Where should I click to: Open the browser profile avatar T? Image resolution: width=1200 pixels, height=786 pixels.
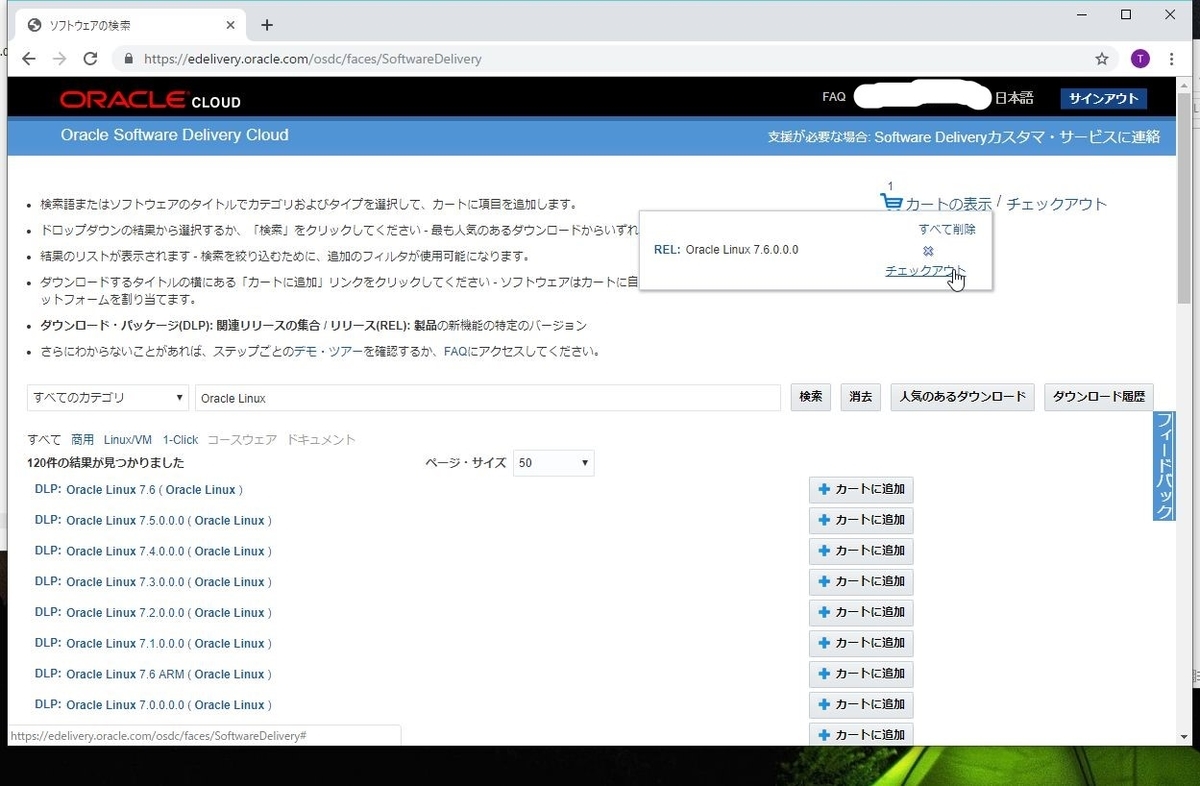click(x=1139, y=58)
